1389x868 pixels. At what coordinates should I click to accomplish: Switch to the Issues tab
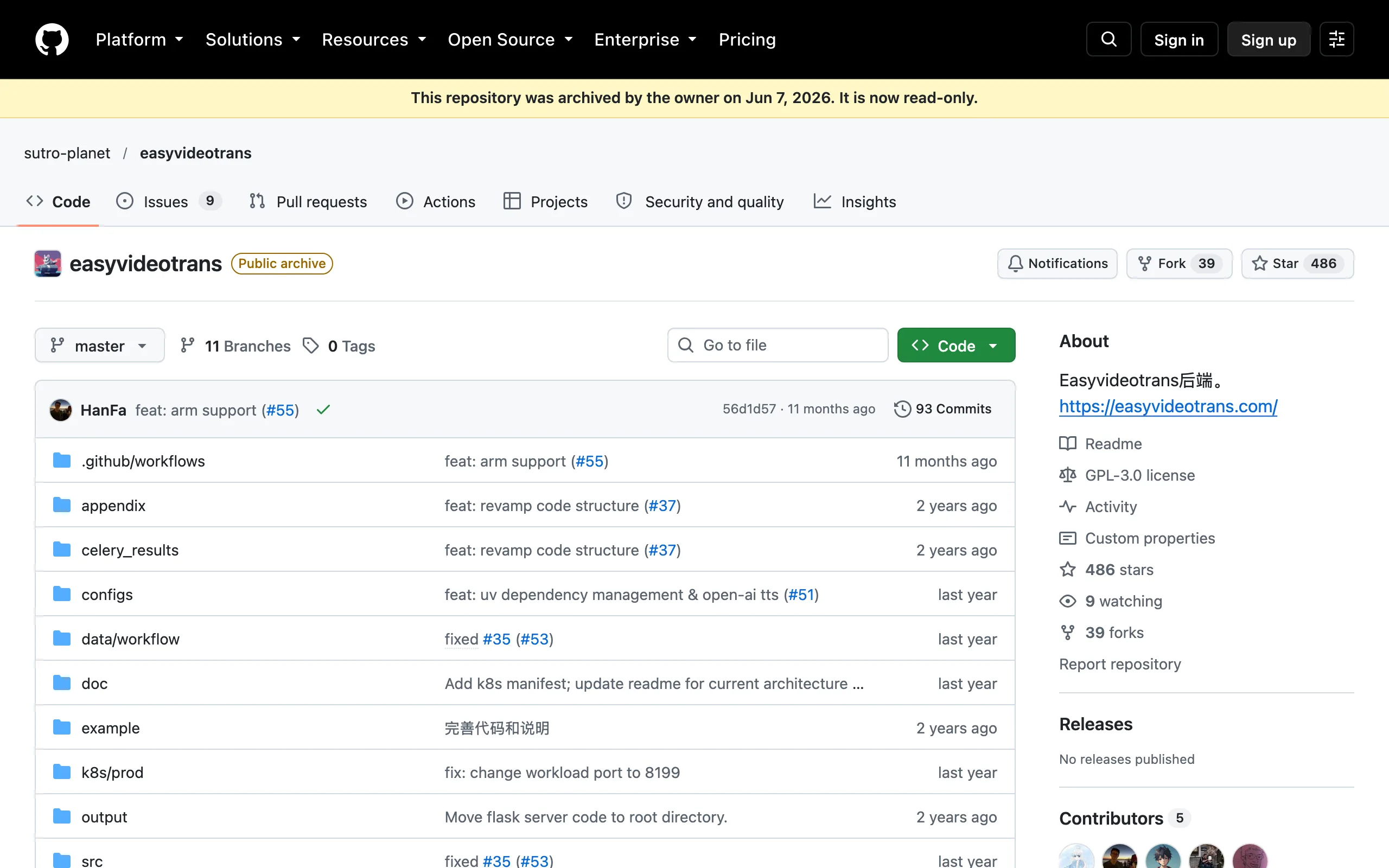169,201
